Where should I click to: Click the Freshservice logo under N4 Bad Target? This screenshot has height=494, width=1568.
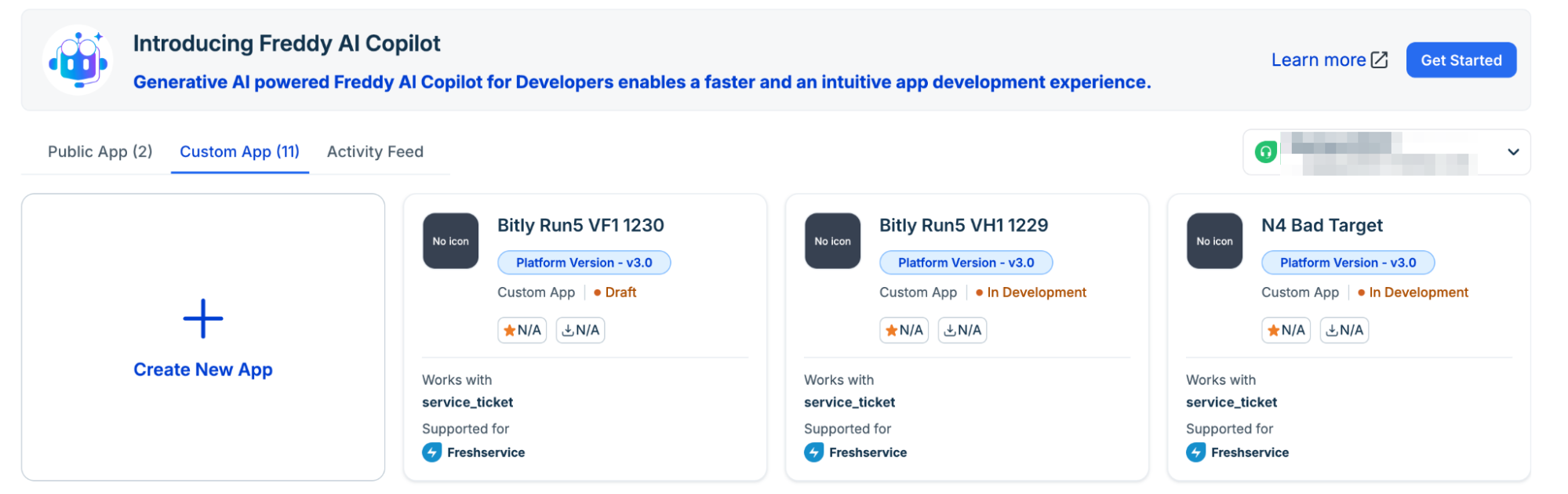1196,452
